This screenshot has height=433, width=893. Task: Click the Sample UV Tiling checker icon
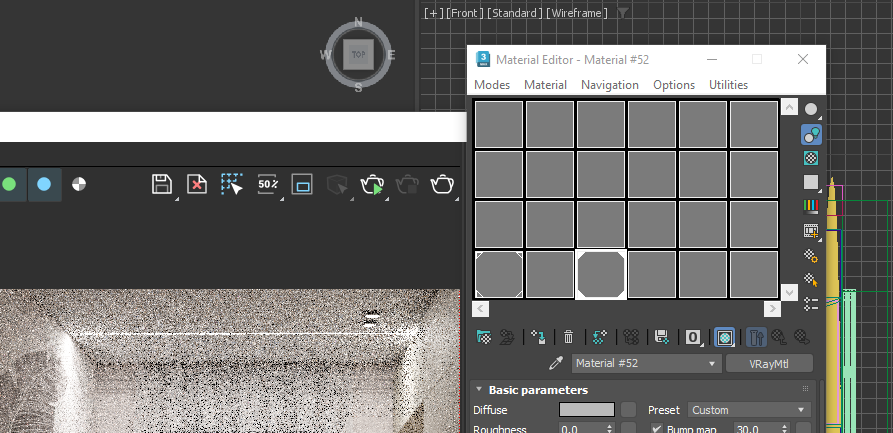tap(811, 182)
